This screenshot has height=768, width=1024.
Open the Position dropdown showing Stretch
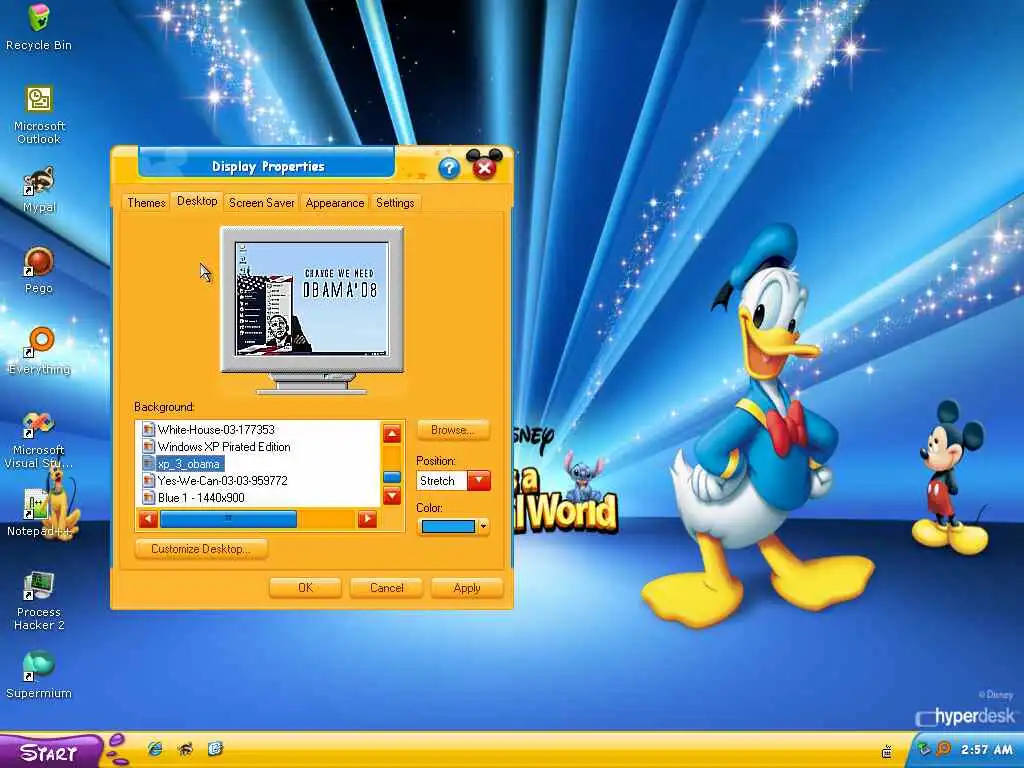click(x=453, y=481)
